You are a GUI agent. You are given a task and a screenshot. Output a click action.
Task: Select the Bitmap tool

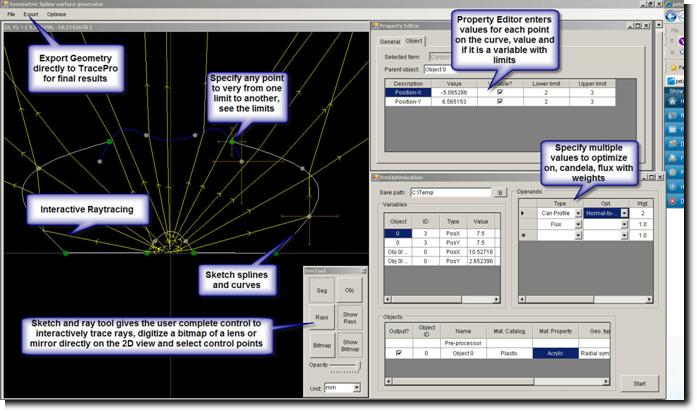[x=322, y=345]
